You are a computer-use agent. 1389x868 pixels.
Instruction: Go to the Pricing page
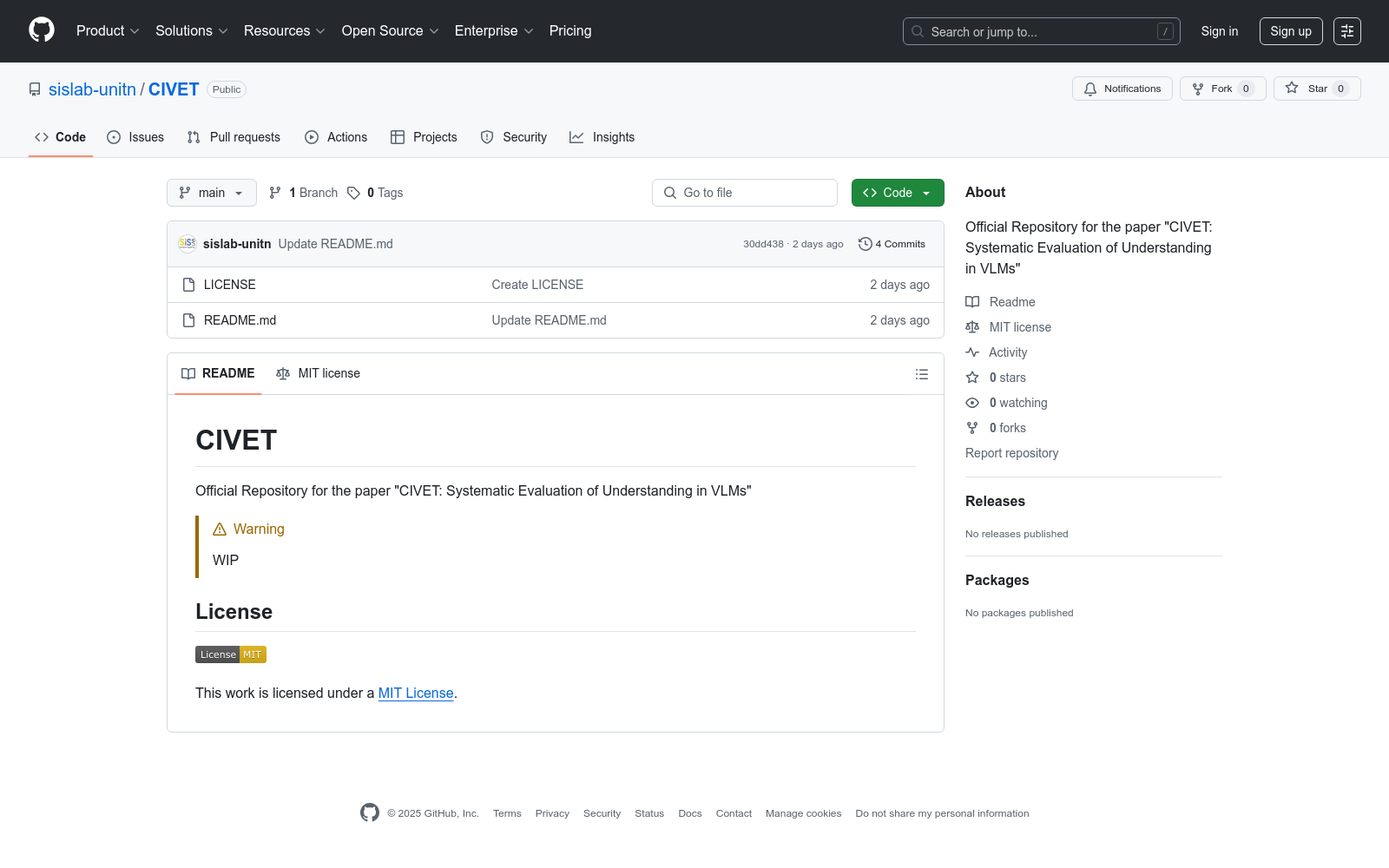[570, 31]
